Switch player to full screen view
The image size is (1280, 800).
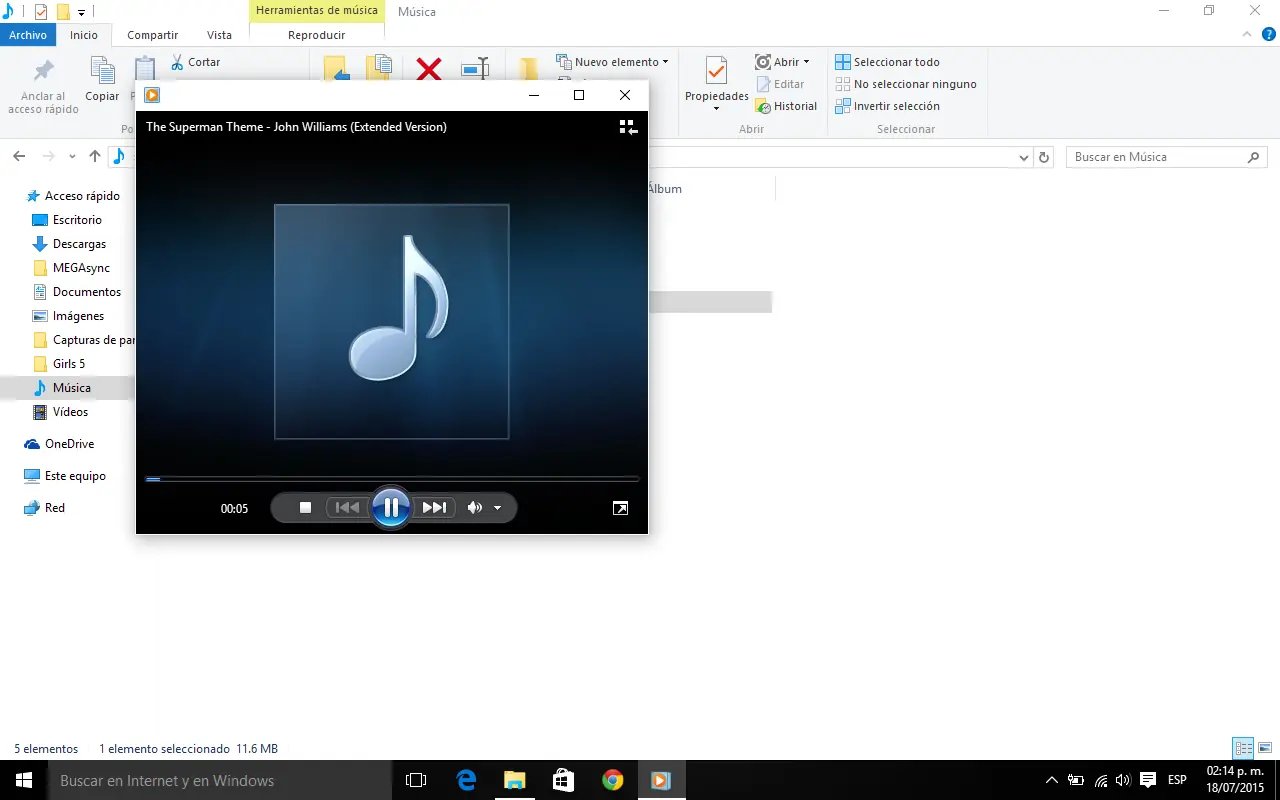coord(620,508)
